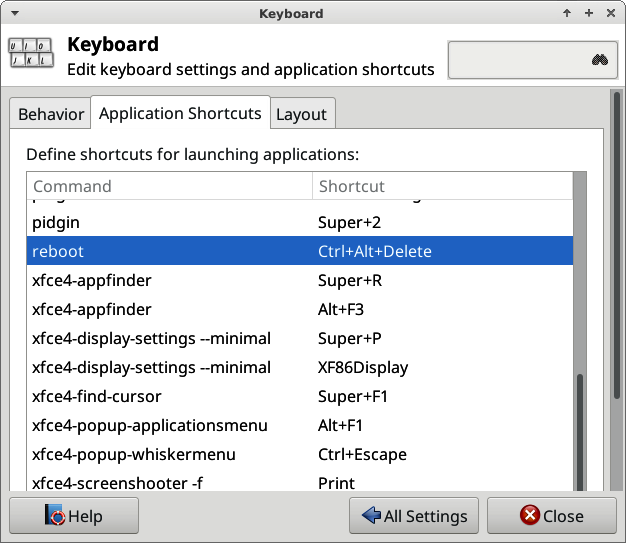
Task: Select the xfce4-popup-applicationsmenu row
Action: point(299,425)
